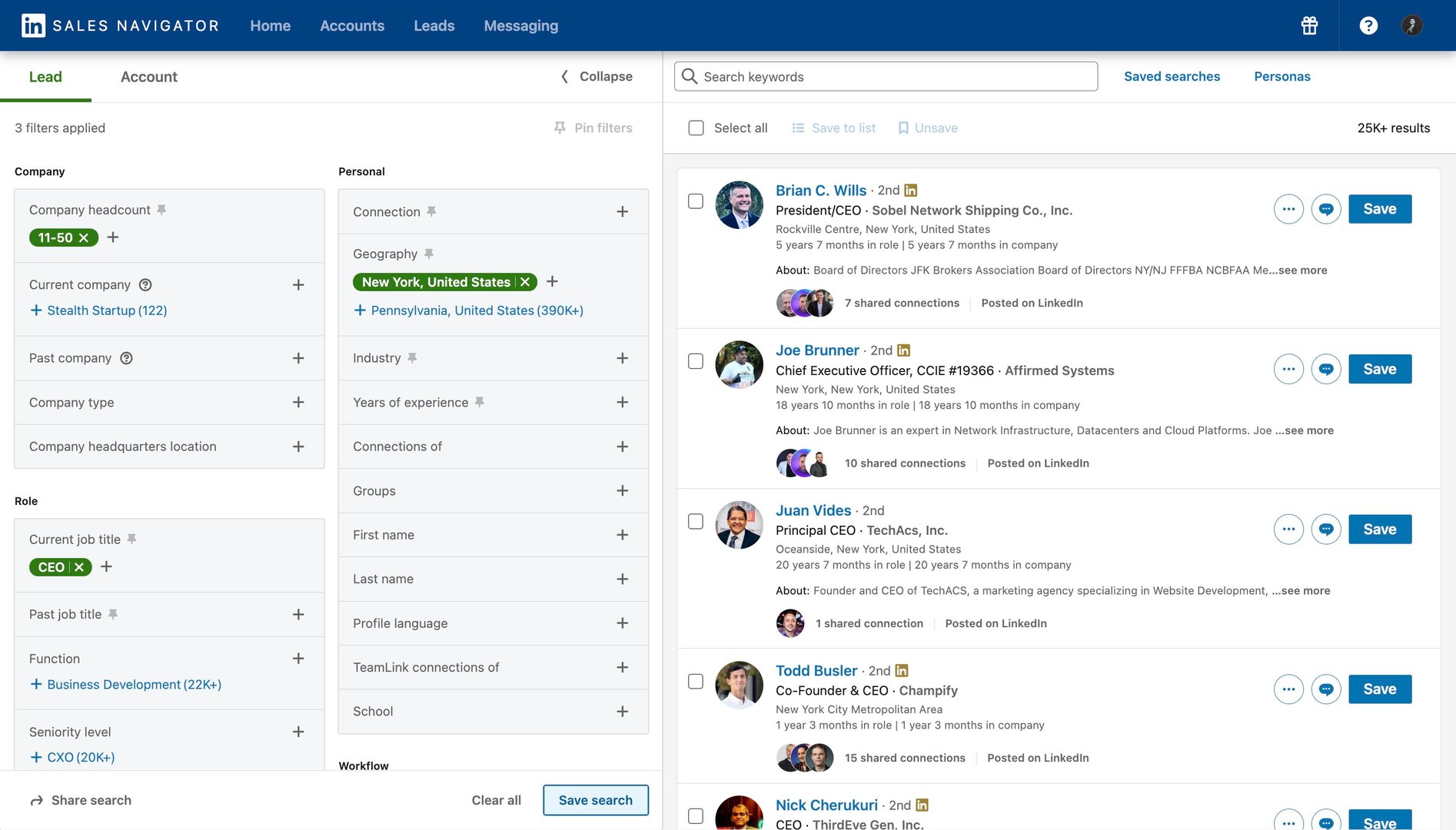Select Todd Busler checkbox
This screenshot has width=1456, height=830.
[x=696, y=682]
